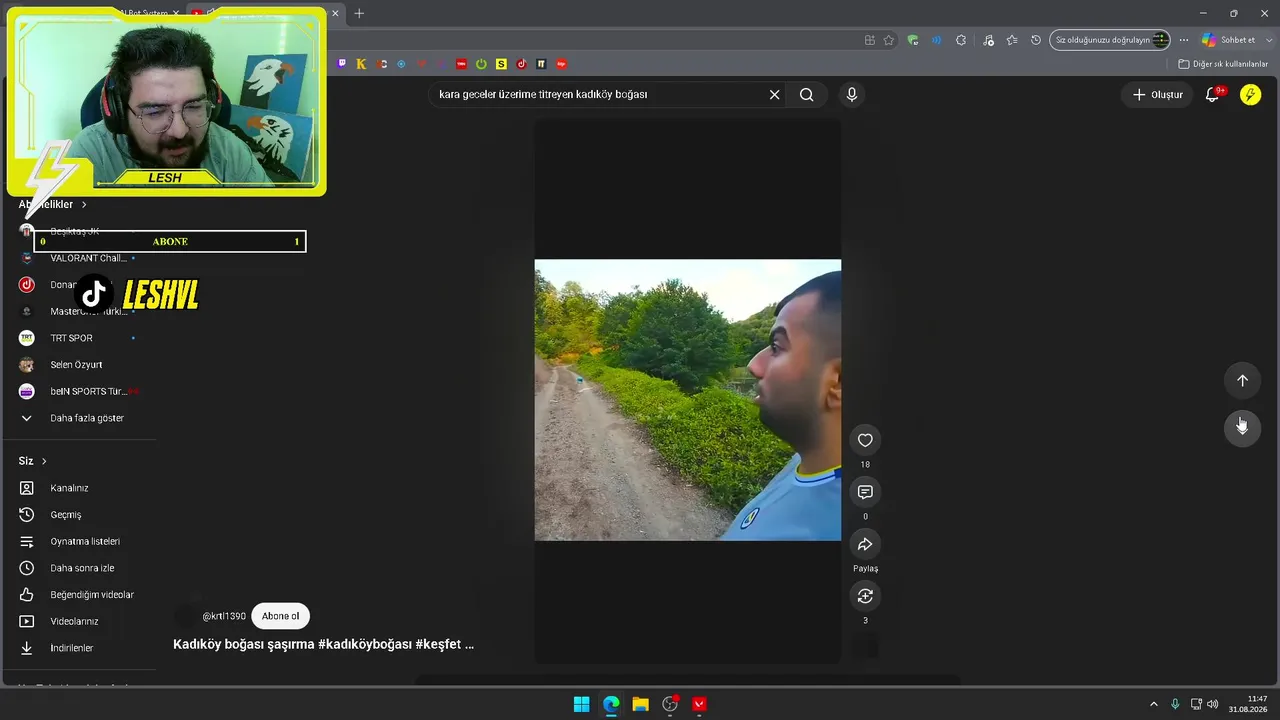Open the browser favorites list icon
1280x720 pixels.
[1012, 40]
